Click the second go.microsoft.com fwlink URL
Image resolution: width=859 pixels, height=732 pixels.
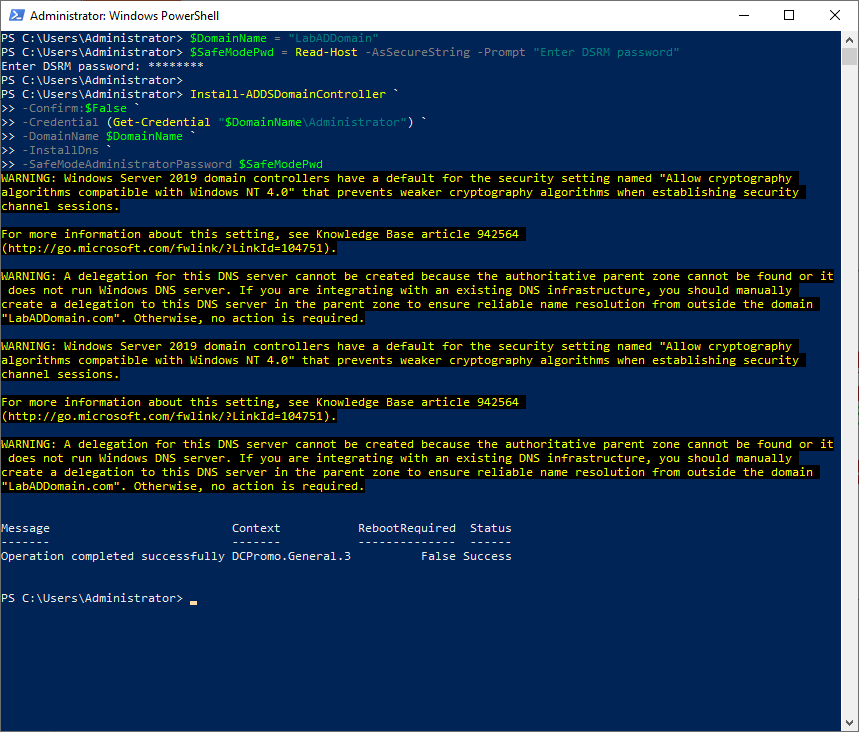click(168, 416)
